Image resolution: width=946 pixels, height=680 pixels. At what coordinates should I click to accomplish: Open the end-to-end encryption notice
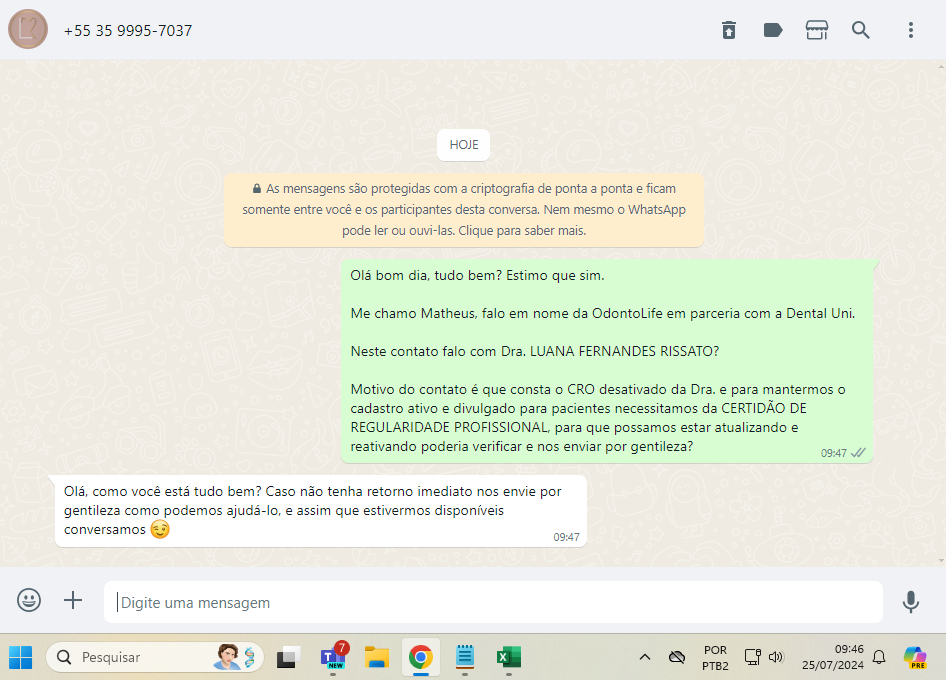pyautogui.click(x=464, y=209)
